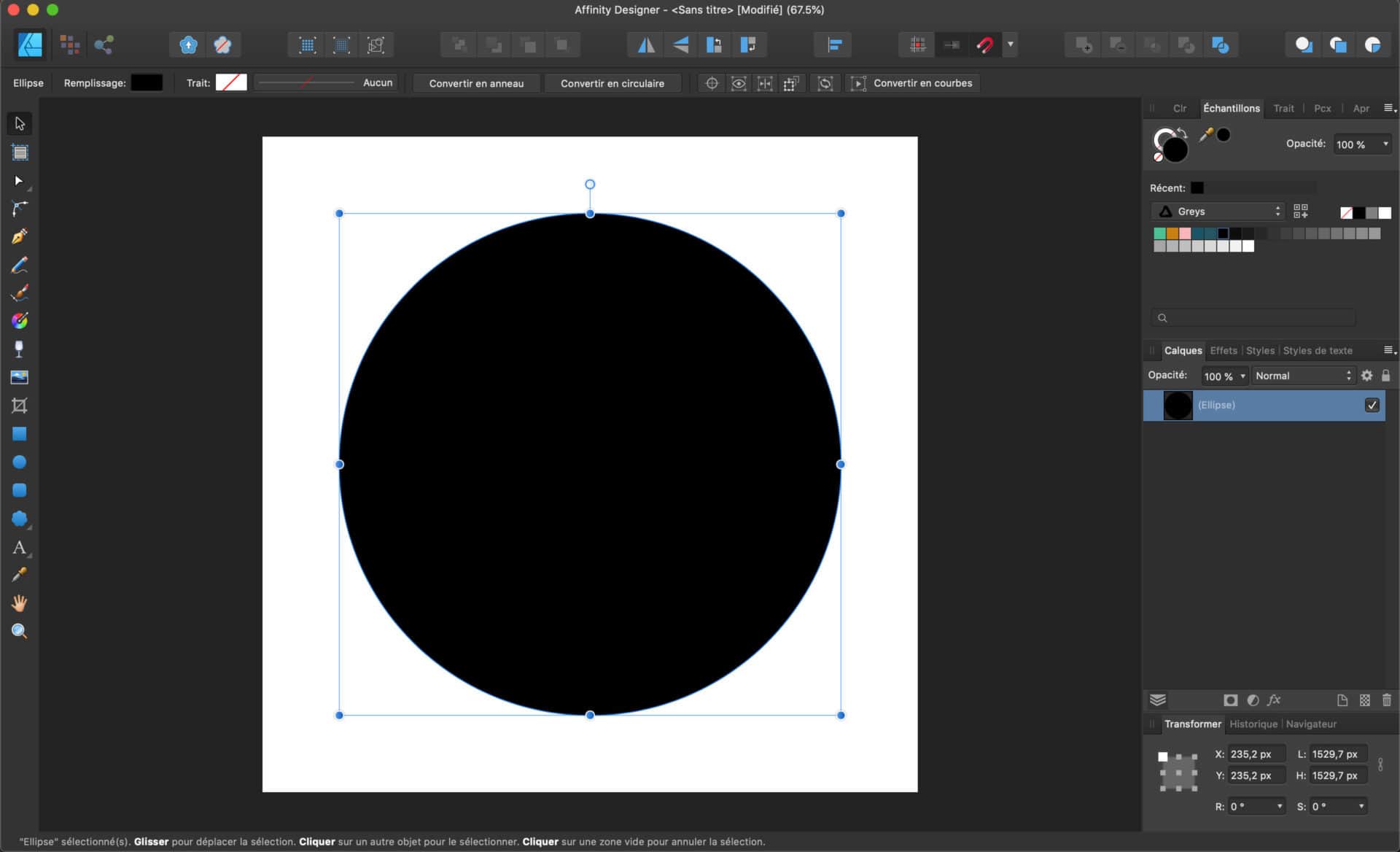This screenshot has width=1400, height=852.
Task: Lock the Ellipse layer with the padlock
Action: coord(1386,376)
